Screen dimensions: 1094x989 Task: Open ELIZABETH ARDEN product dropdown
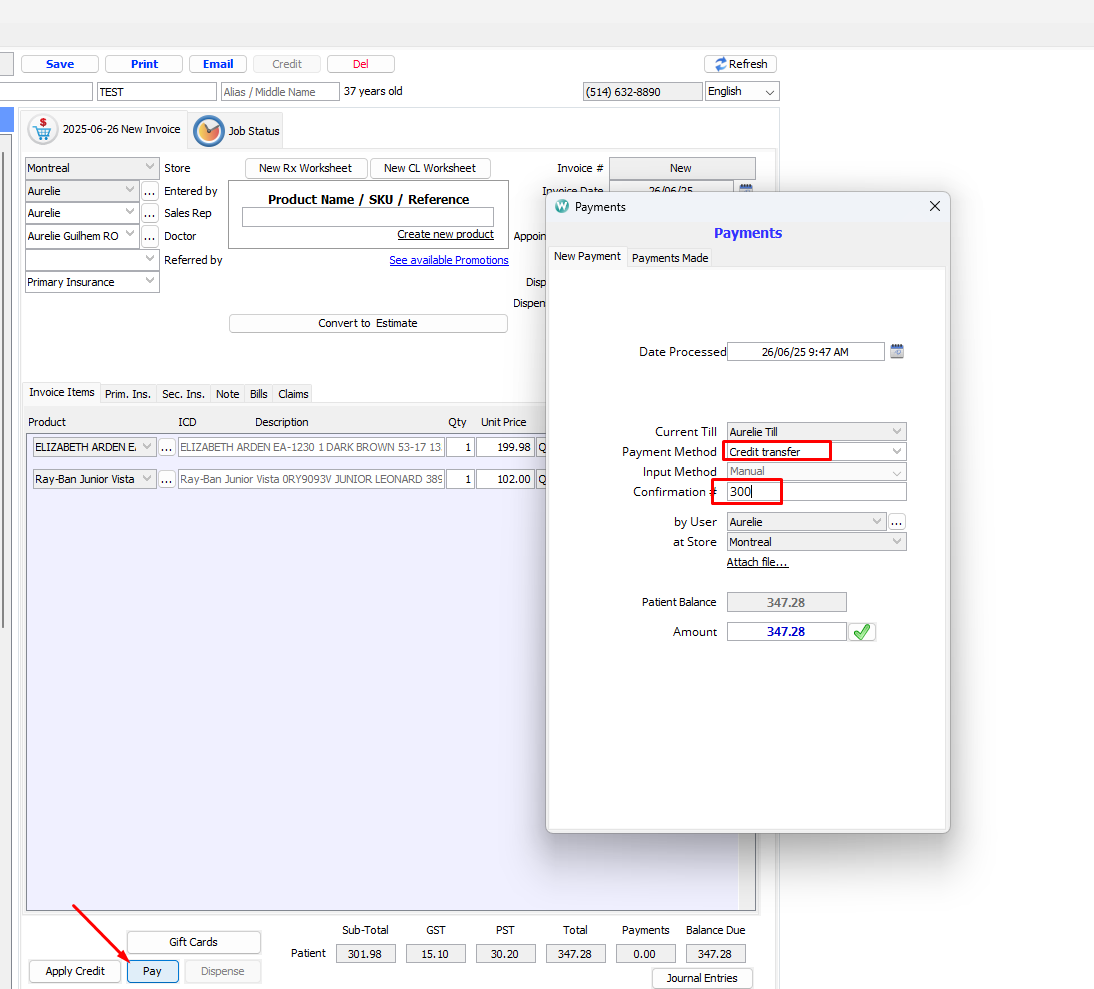click(147, 446)
